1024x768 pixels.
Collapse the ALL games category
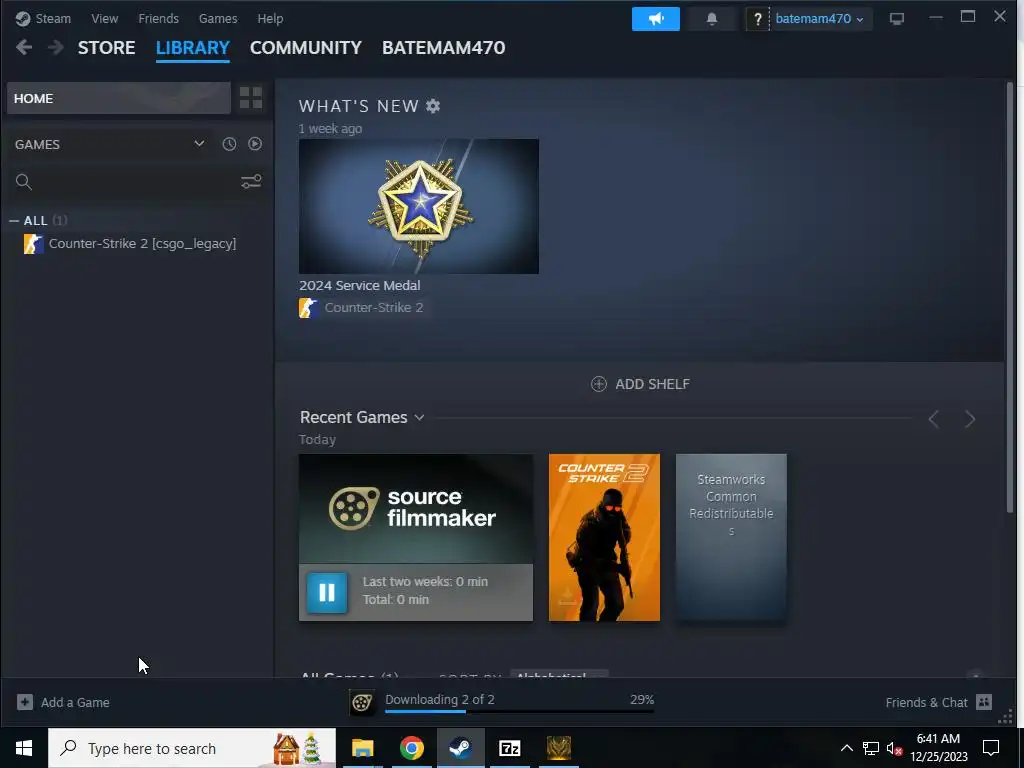(x=14, y=221)
